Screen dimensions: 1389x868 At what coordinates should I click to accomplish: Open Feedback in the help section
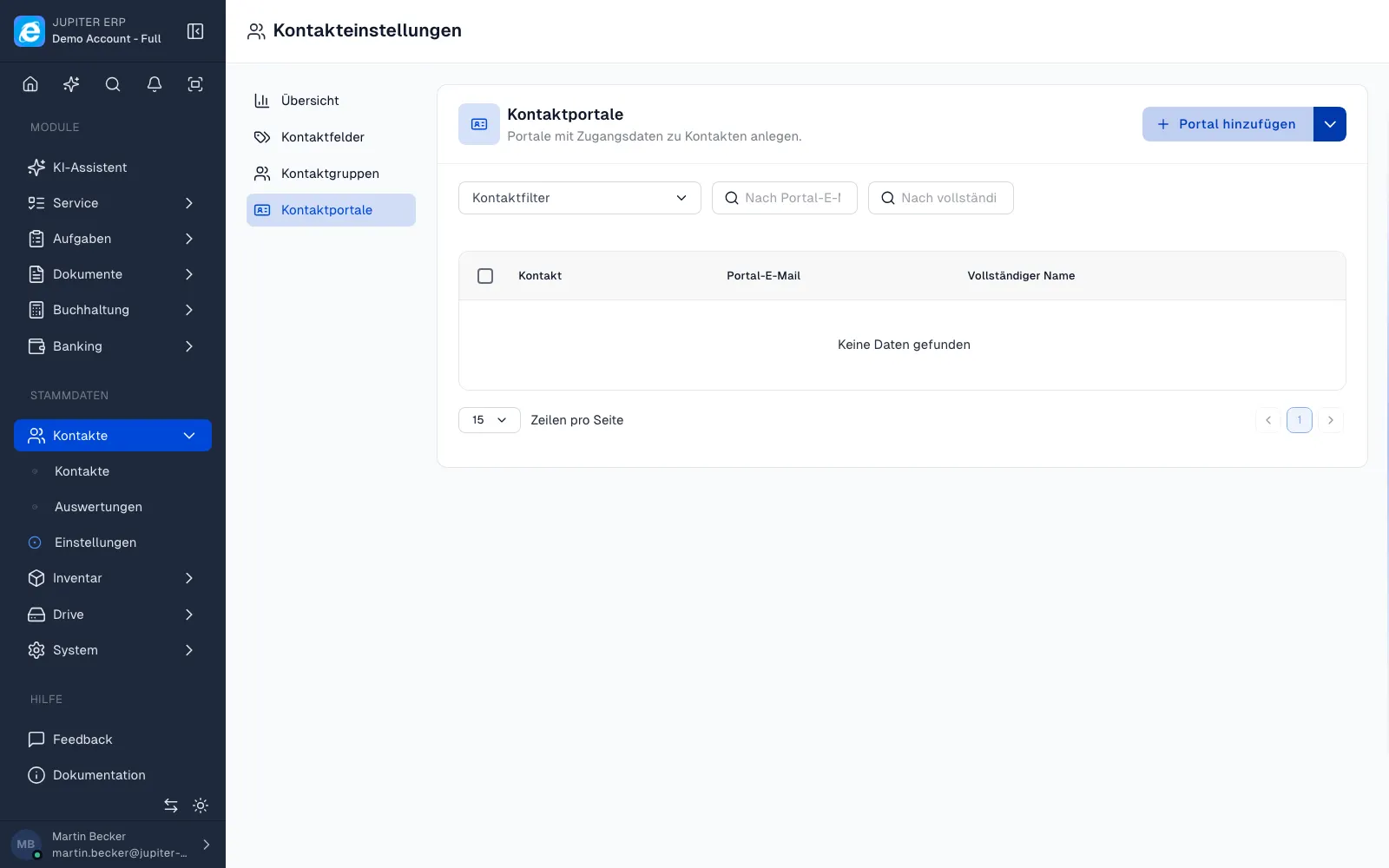coord(113,740)
